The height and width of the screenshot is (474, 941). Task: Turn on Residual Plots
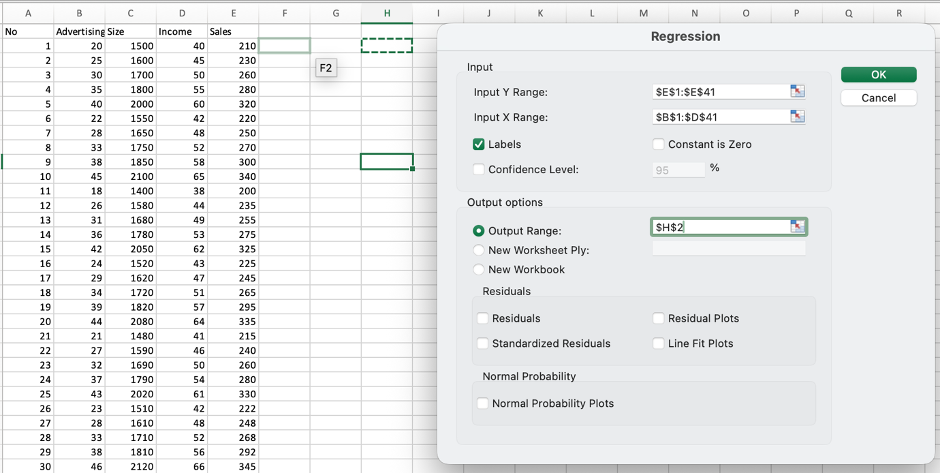[x=659, y=319]
